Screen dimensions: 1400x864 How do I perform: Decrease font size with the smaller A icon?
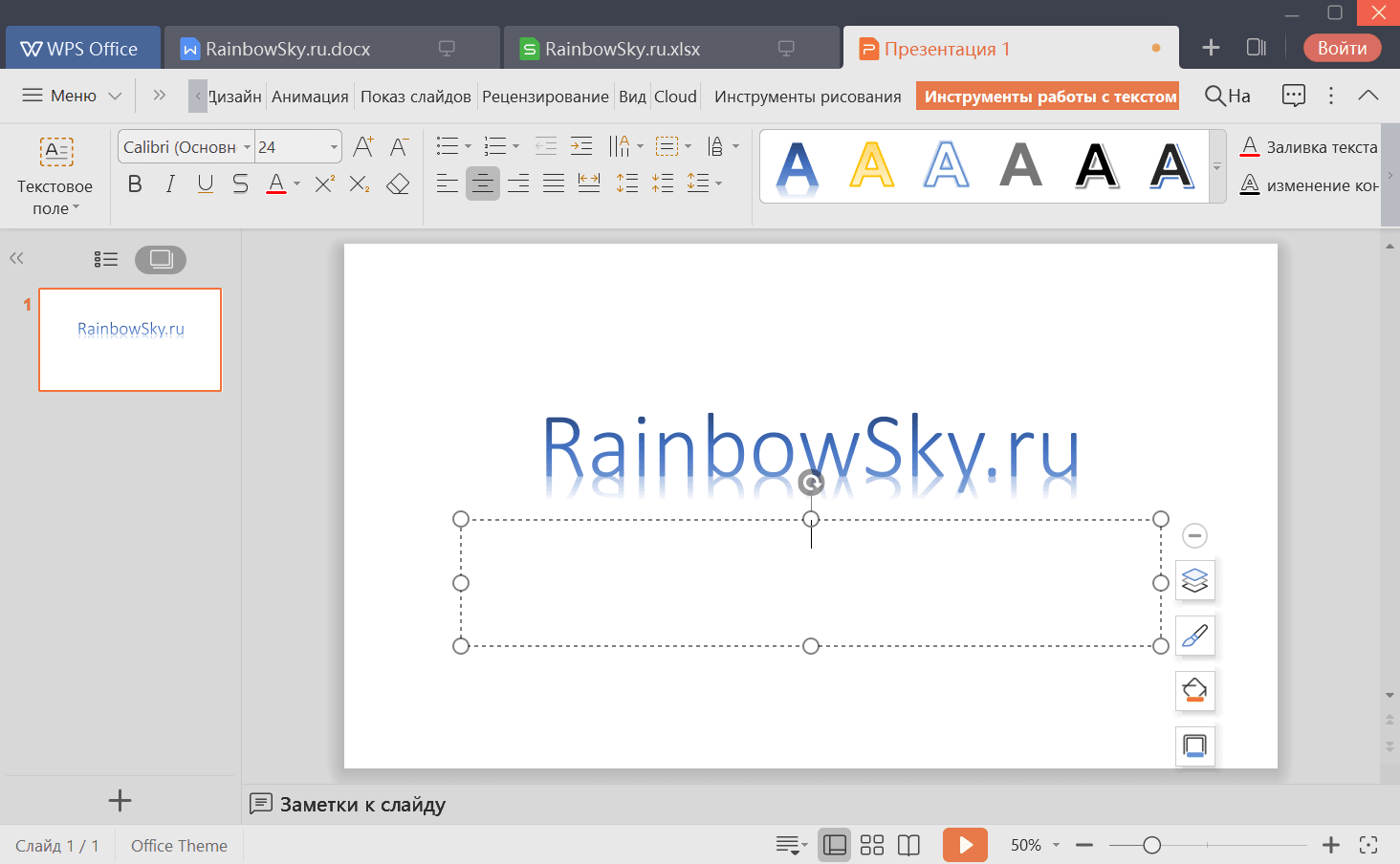coord(399,147)
